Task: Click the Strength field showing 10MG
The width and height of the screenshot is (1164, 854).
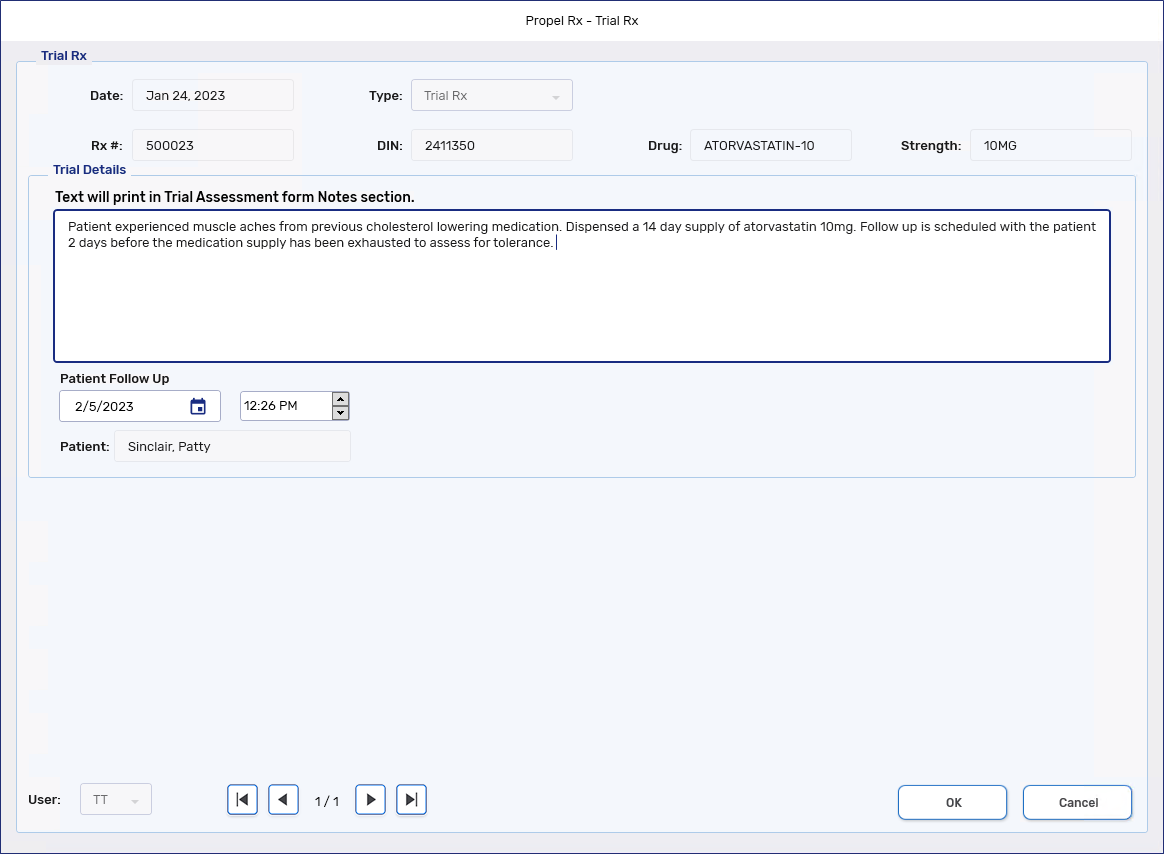Action: pos(1050,145)
